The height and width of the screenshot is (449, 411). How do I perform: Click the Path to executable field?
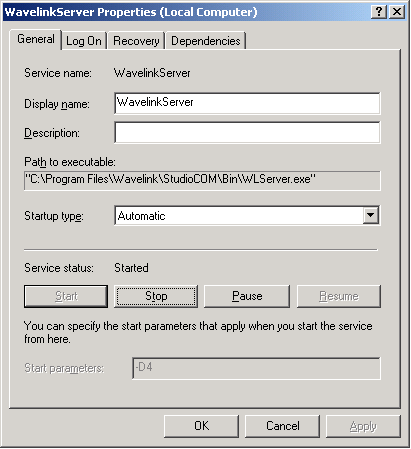(202, 180)
